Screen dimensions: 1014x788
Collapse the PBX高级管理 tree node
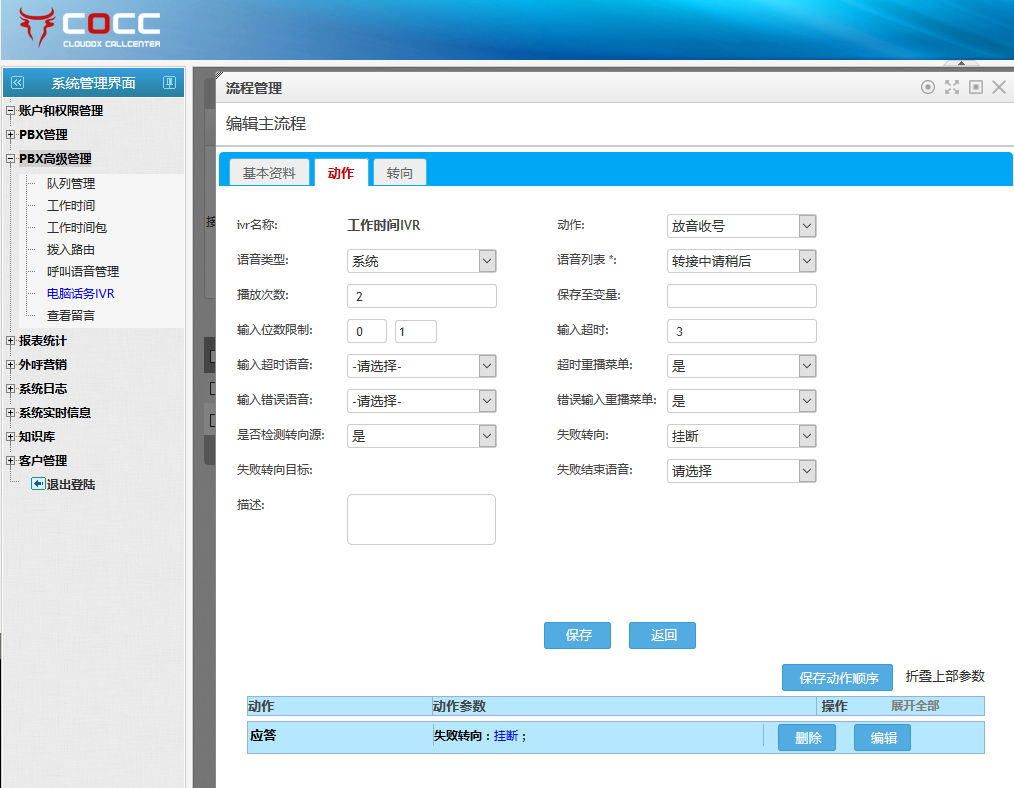(x=11, y=159)
